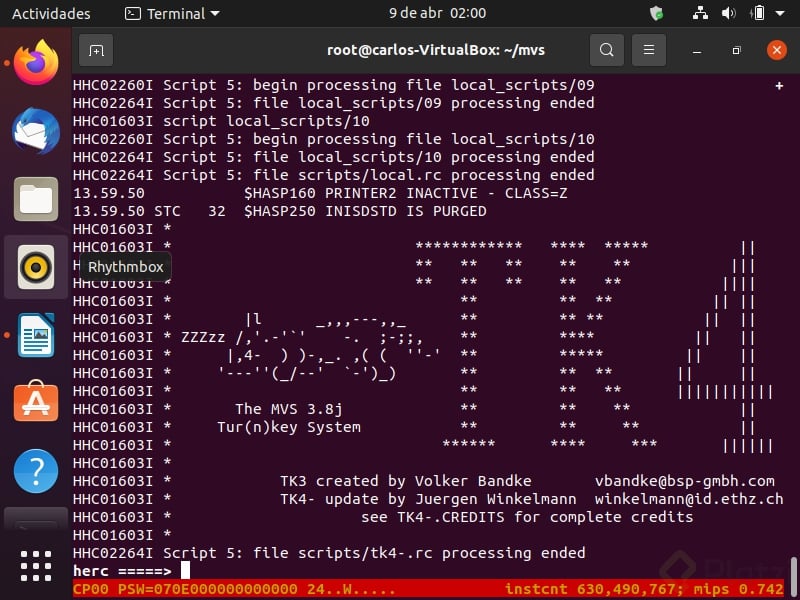Click the text winkelmann@id.ethz.ch
Image resolution: width=800 pixels, height=600 pixels.
tap(689, 498)
